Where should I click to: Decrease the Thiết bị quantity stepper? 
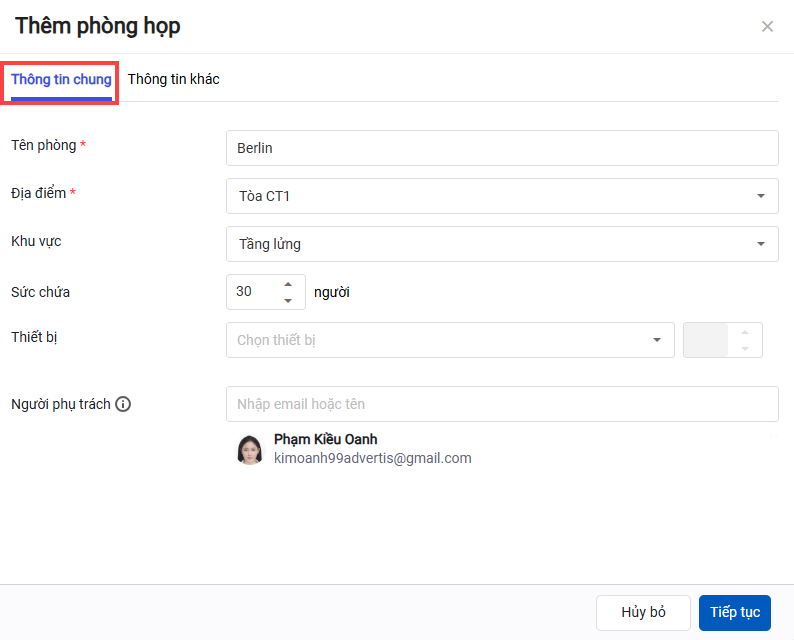coord(744,348)
